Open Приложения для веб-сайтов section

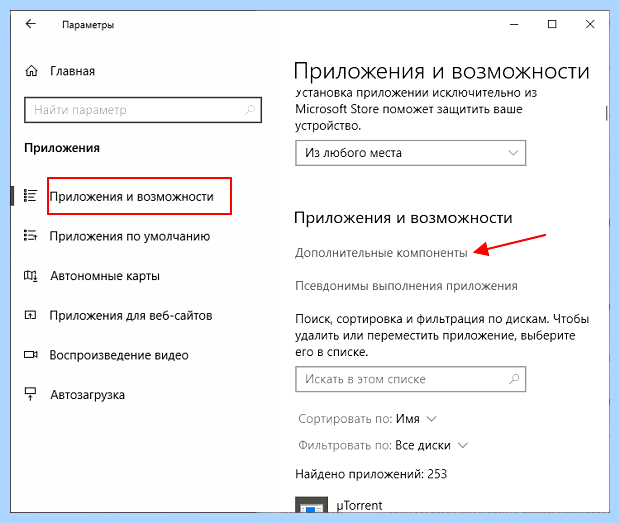click(x=131, y=315)
